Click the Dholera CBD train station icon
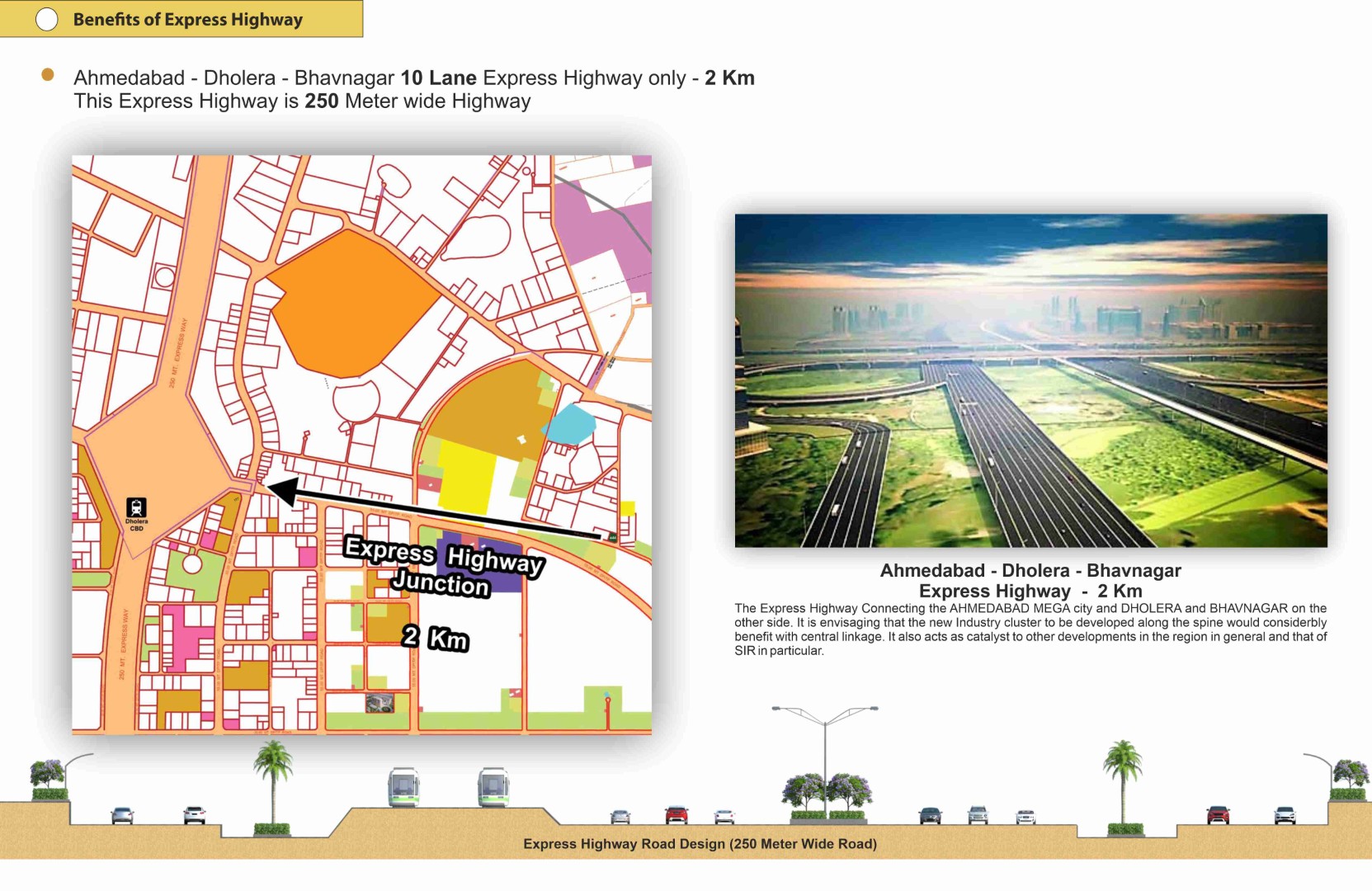The image size is (1372, 891). pos(136,508)
